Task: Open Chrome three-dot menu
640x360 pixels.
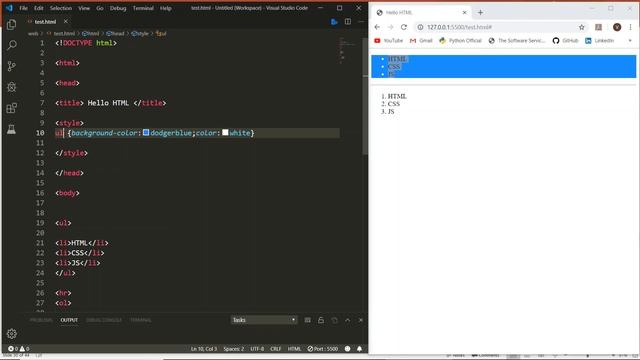Action: pyautogui.click(x=630, y=27)
